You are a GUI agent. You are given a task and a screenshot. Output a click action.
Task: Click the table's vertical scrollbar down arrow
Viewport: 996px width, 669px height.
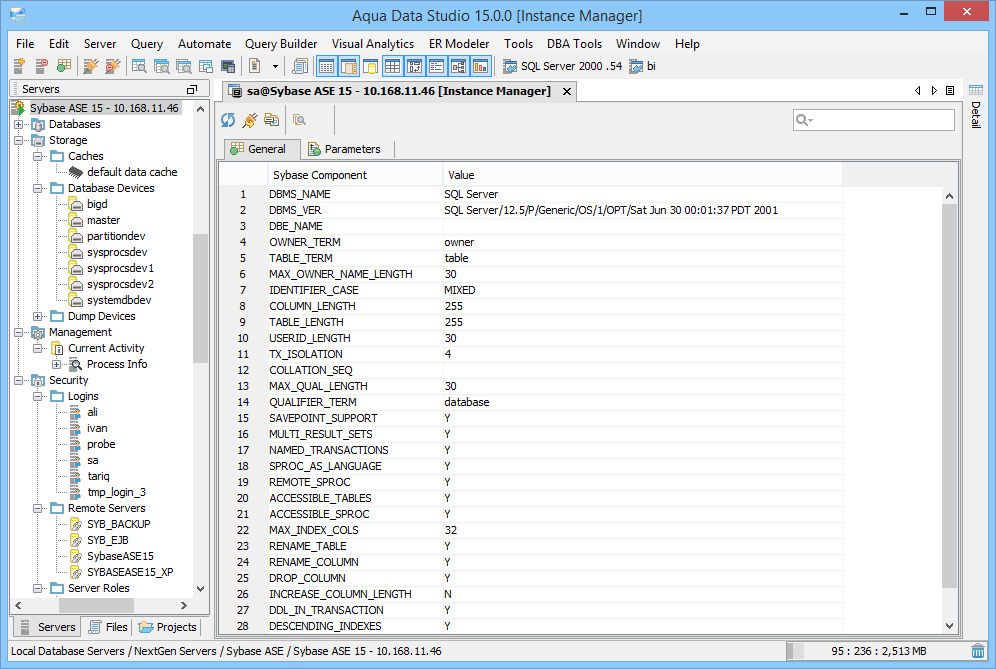[949, 626]
